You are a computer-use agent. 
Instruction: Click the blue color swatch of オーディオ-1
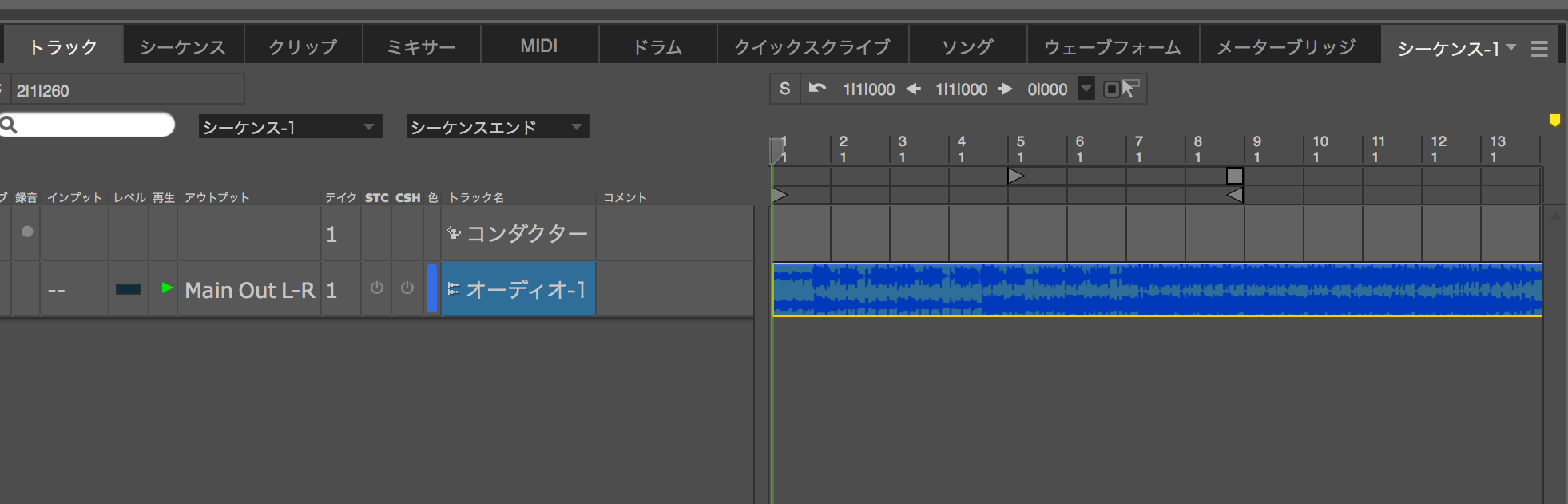(x=432, y=288)
